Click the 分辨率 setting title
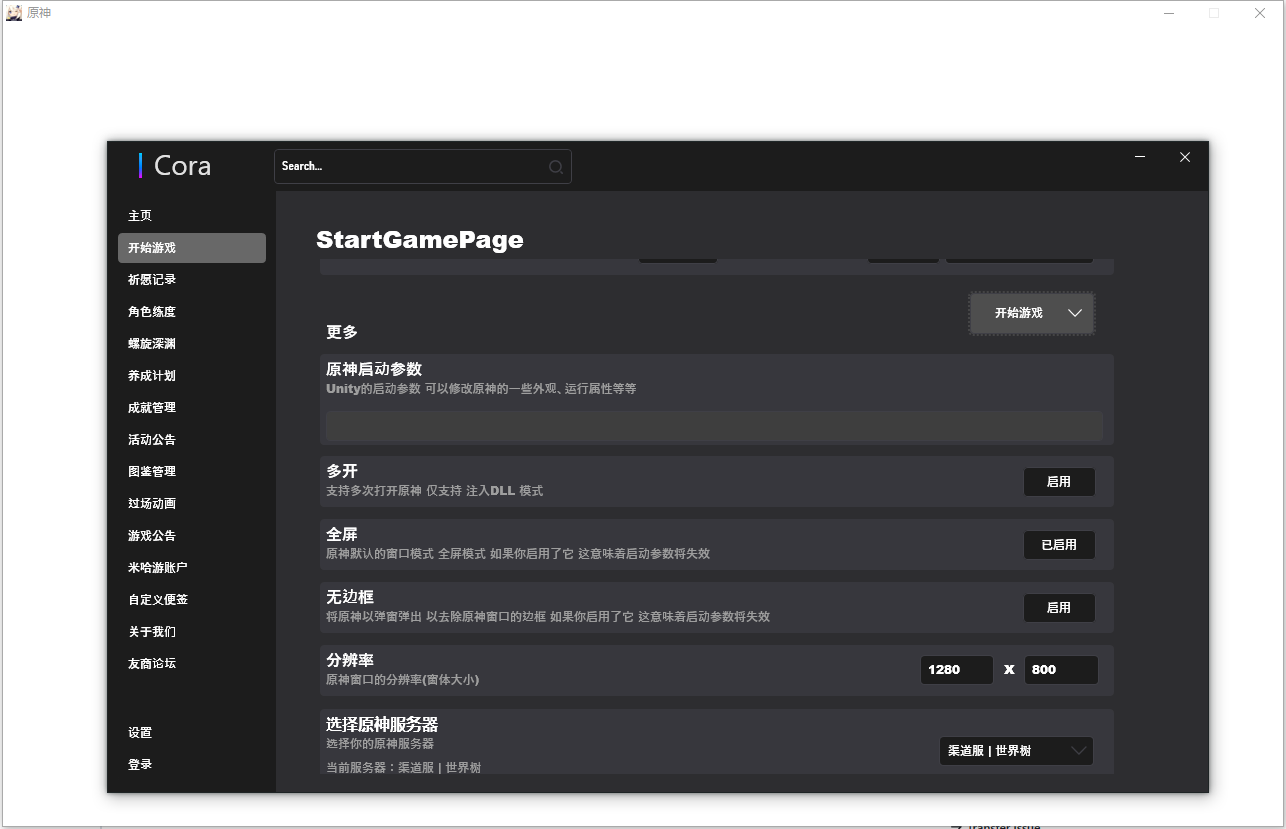Viewport: 1286px width, 829px height. pos(350,661)
